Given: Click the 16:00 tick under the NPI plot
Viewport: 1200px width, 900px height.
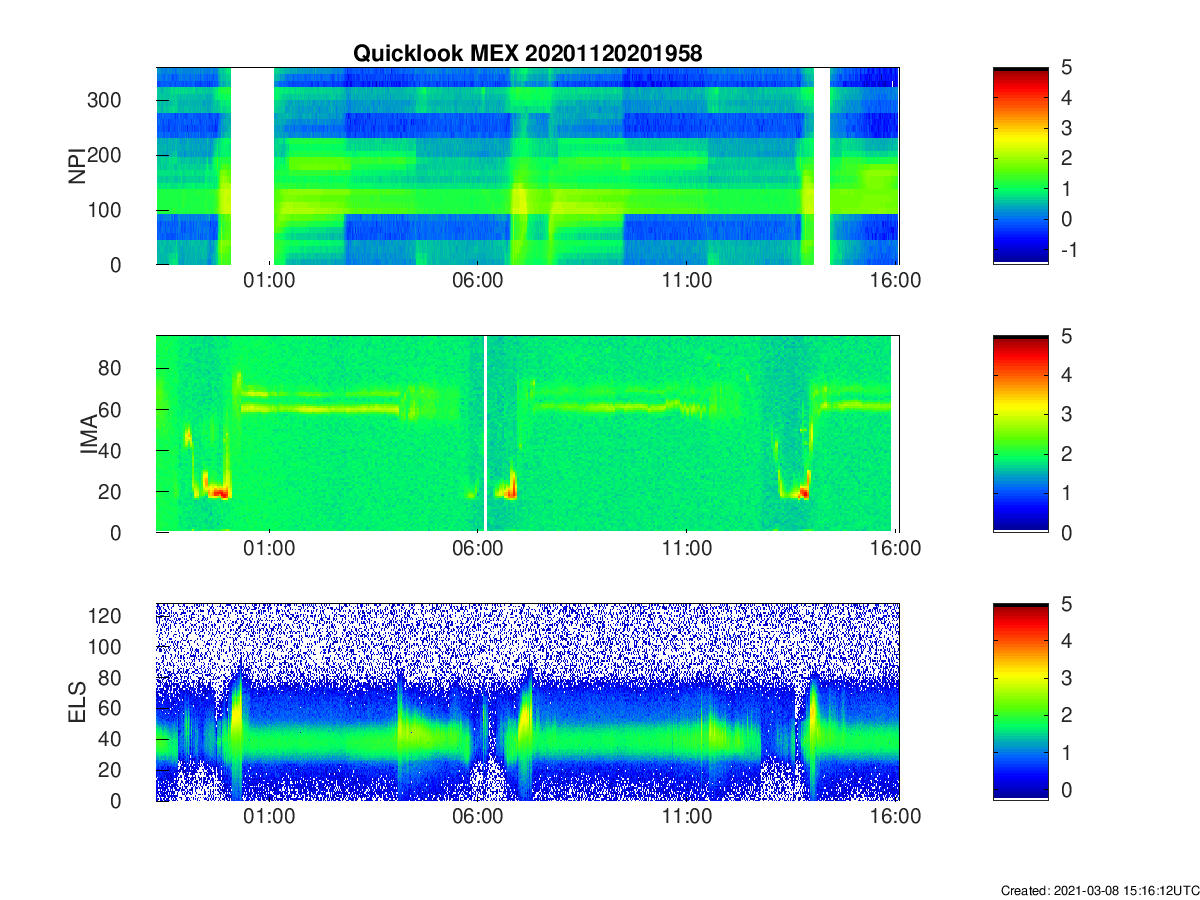Looking at the screenshot, I should tap(896, 281).
